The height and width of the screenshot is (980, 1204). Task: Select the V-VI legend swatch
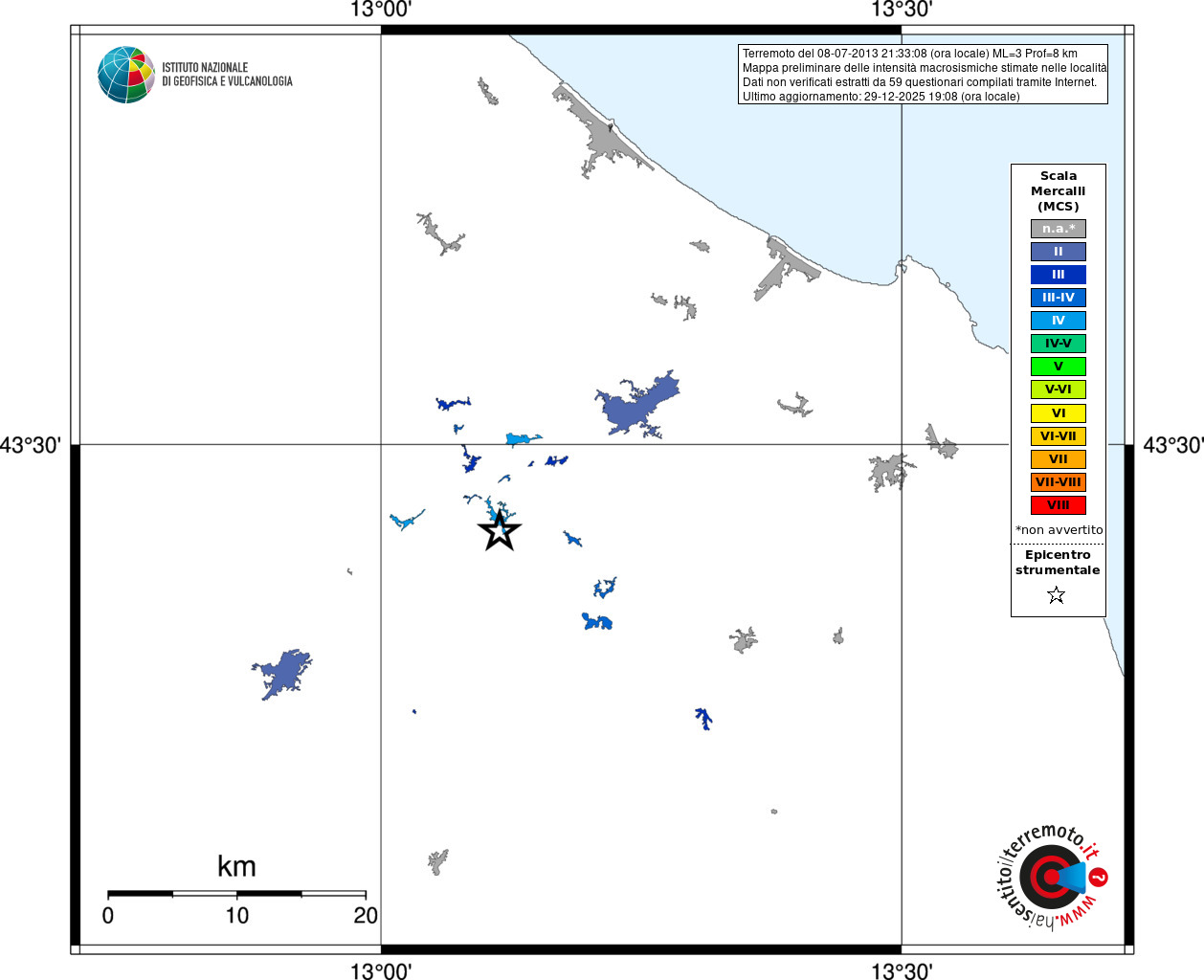(1058, 390)
